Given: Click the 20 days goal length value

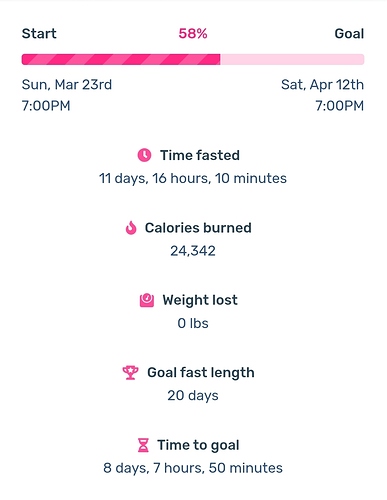Looking at the screenshot, I should coord(193,396).
